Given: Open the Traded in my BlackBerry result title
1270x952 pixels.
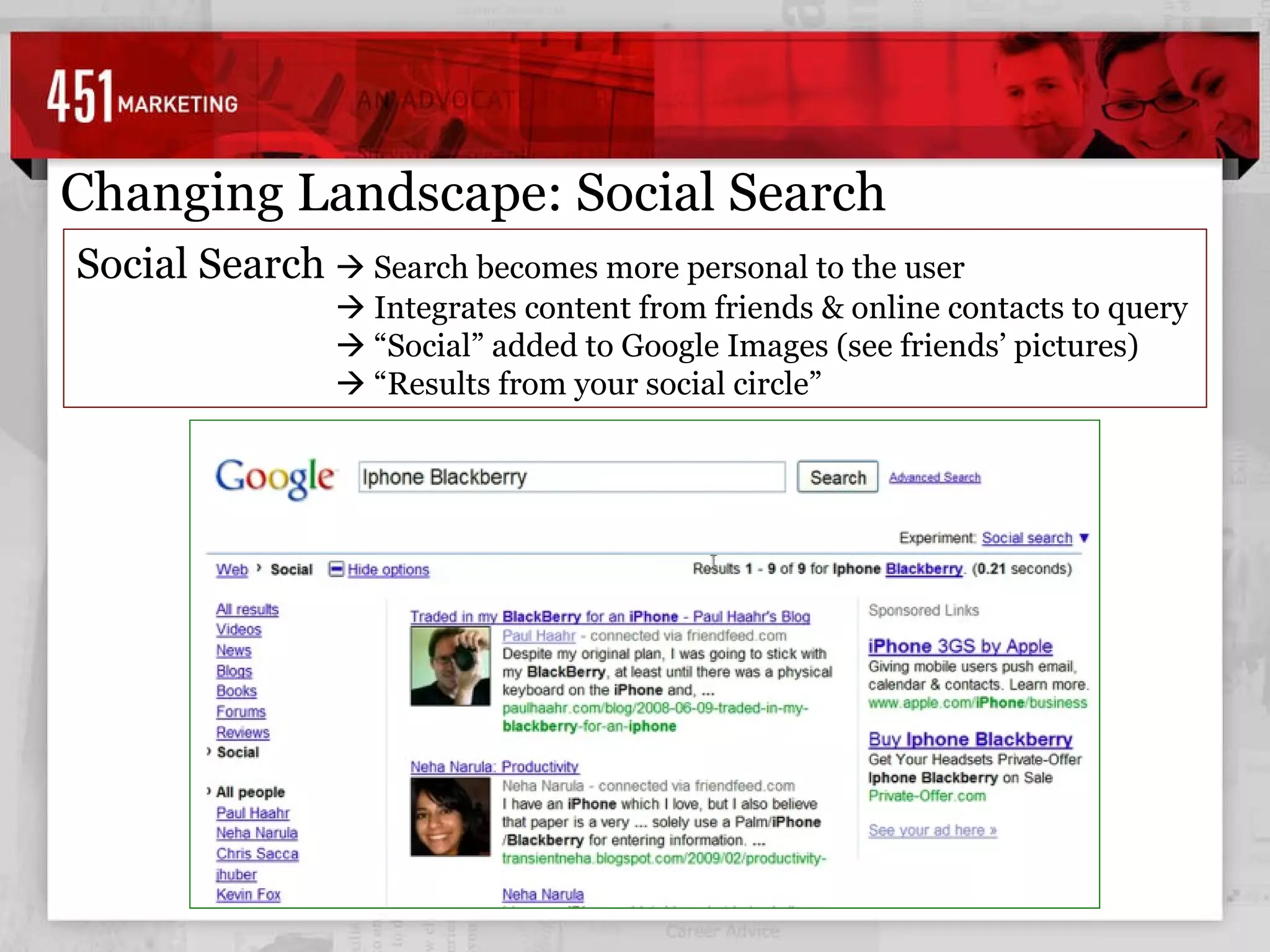Looking at the screenshot, I should 610,617.
